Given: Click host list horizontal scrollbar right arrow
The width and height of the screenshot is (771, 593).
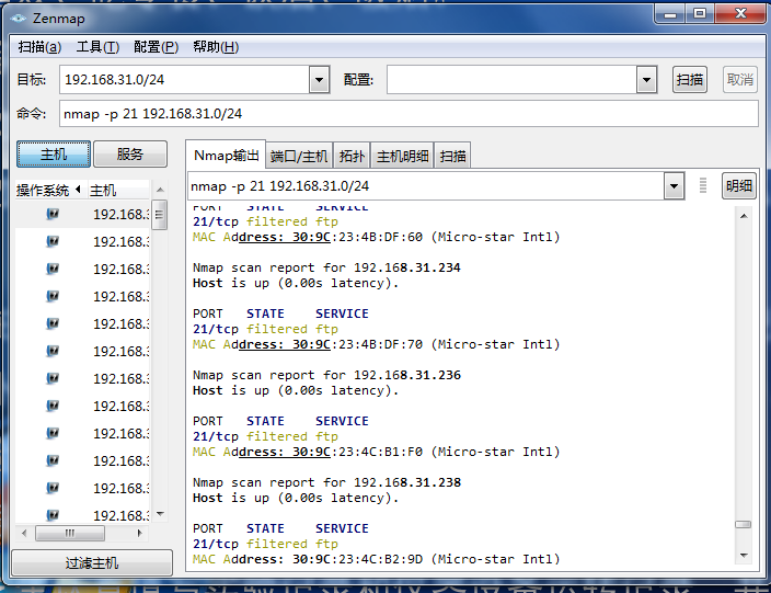Looking at the screenshot, I should point(140,533).
